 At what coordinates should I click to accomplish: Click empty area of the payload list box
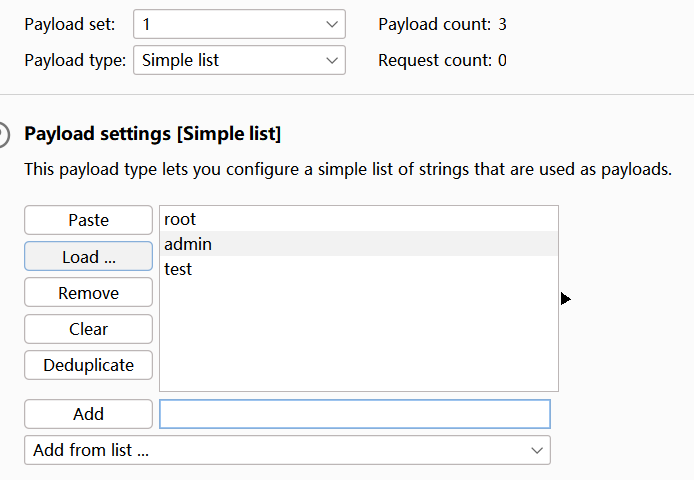[359, 337]
